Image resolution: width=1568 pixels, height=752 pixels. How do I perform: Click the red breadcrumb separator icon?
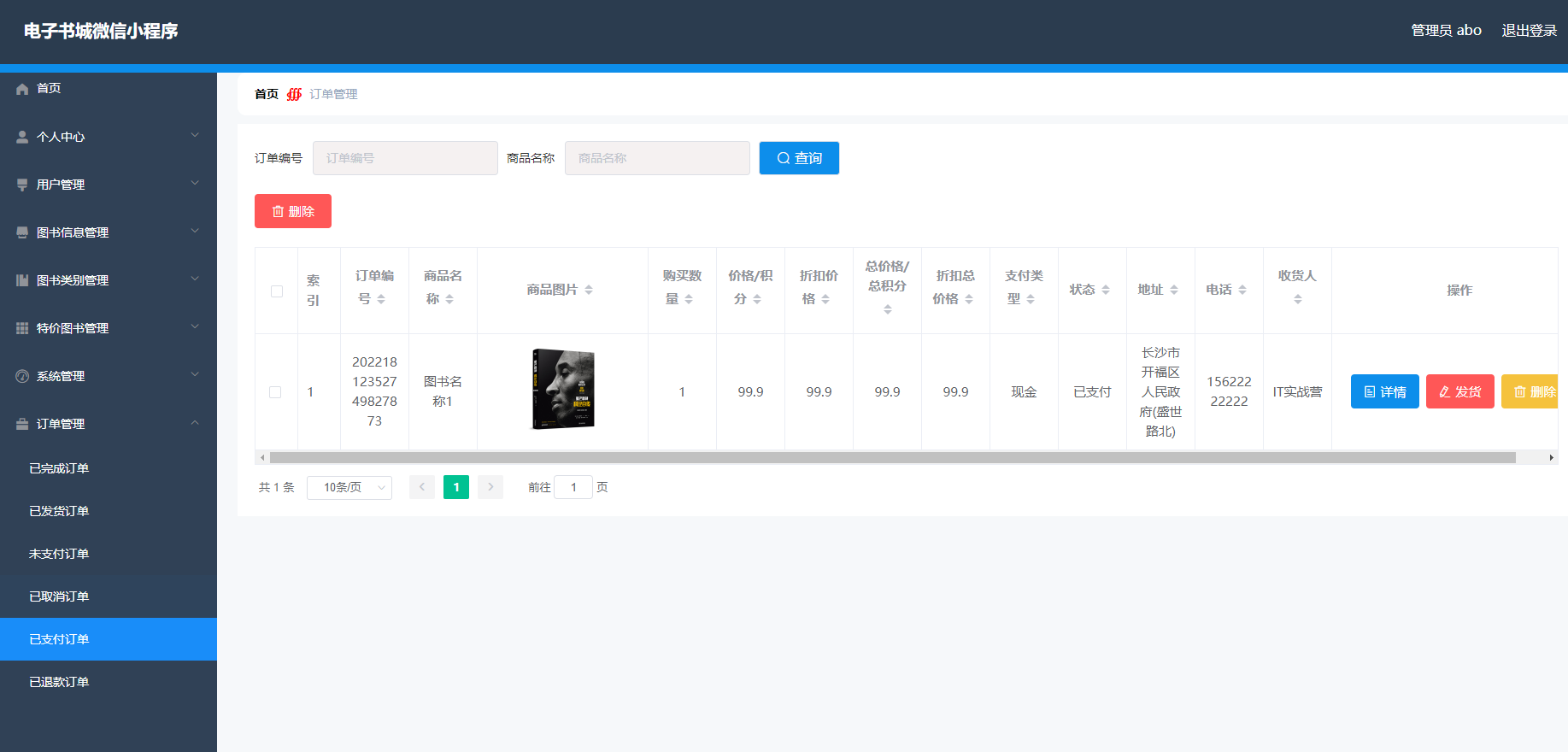click(x=294, y=94)
